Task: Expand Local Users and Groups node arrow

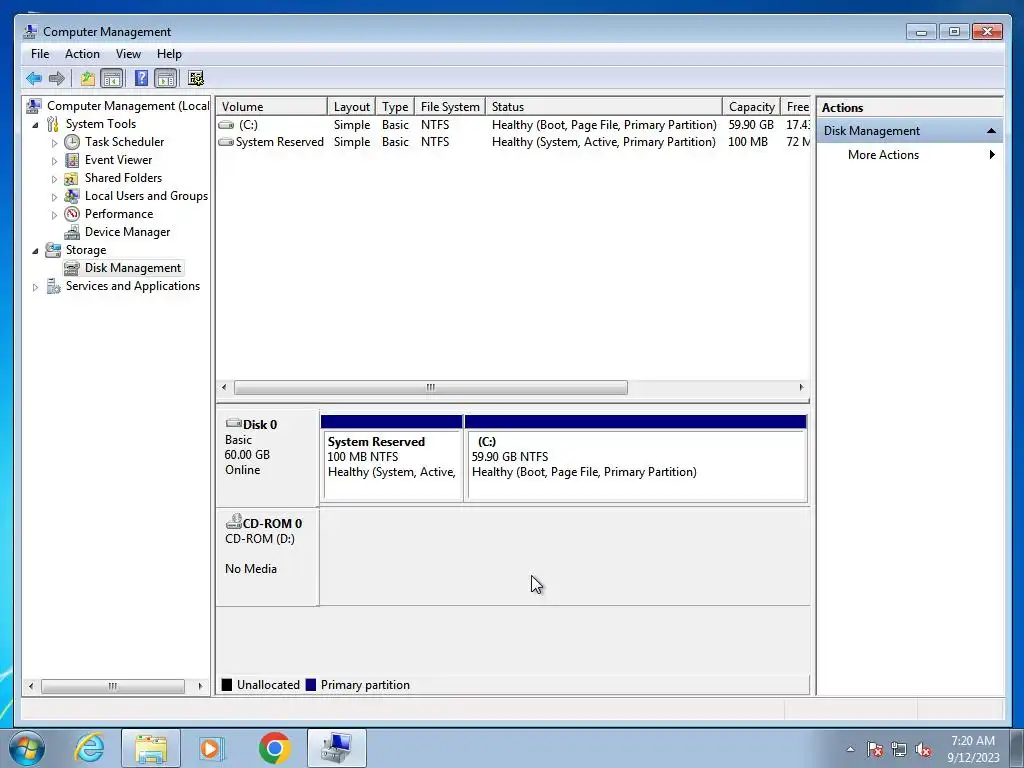Action: click(54, 197)
